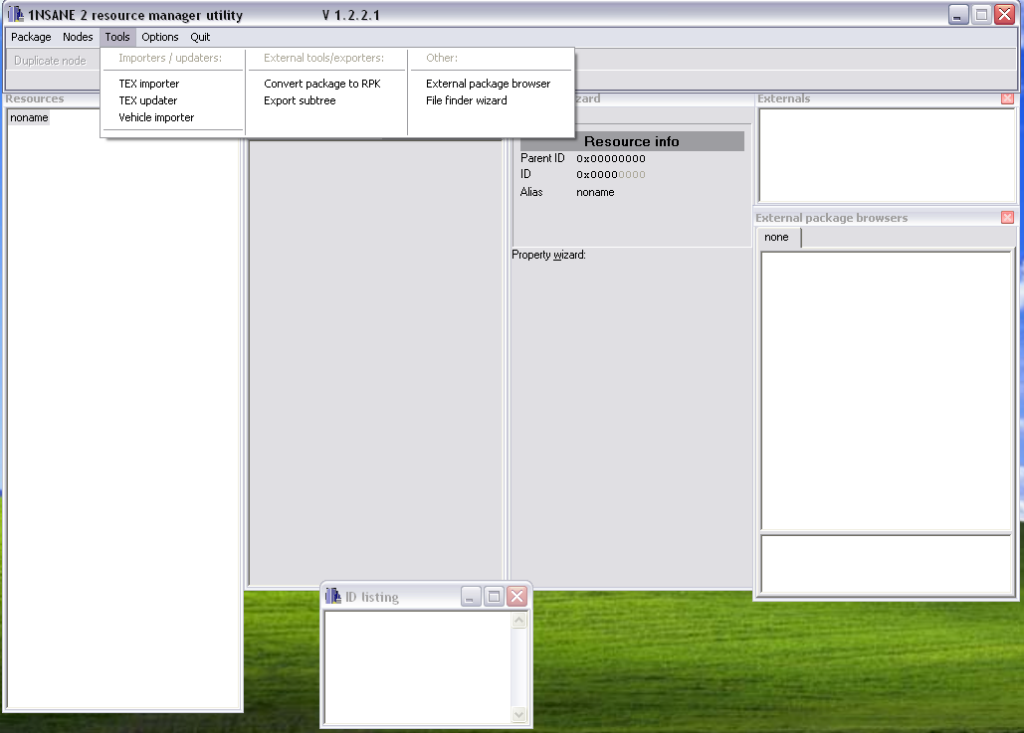
Task: Close the resource manager main window
Action: click(1004, 14)
